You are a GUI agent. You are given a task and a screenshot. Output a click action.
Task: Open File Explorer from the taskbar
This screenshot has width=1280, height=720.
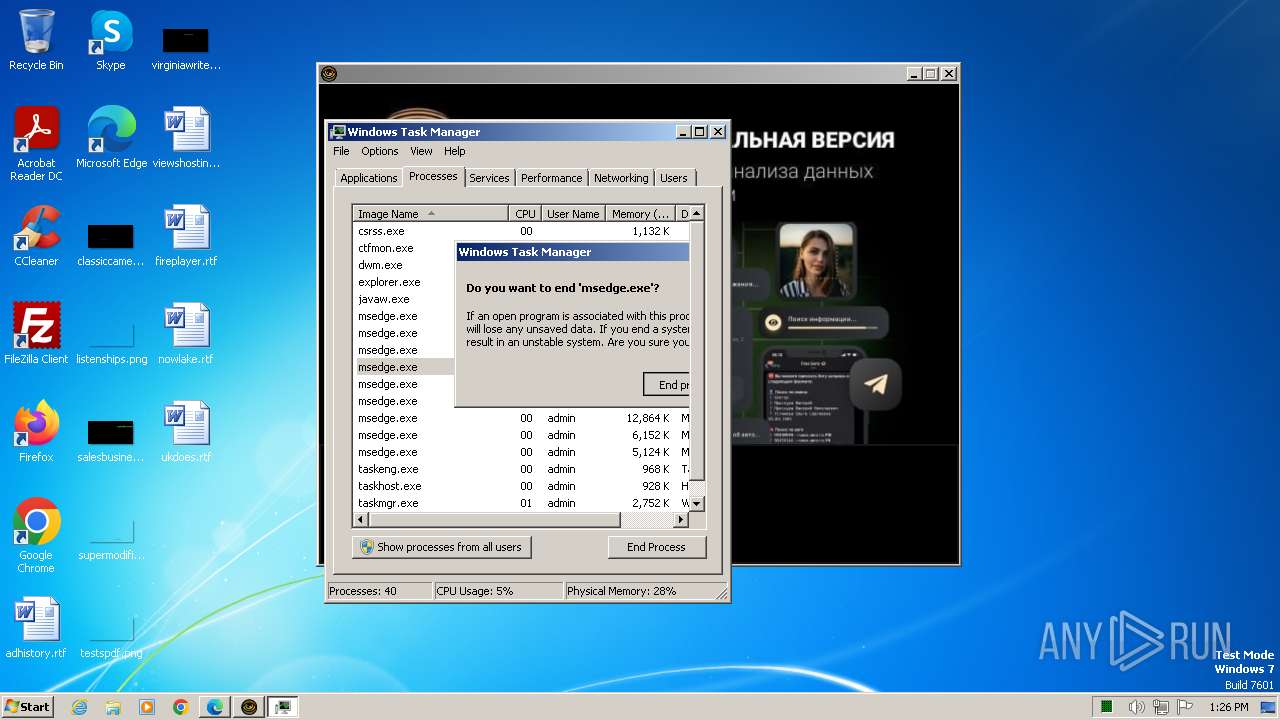click(113, 707)
